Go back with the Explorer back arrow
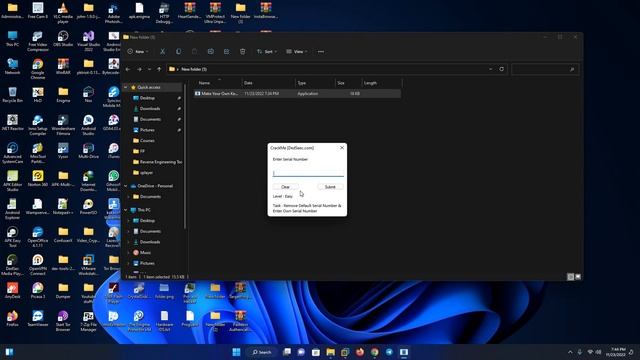Image resolution: width=640 pixels, height=360 pixels. point(128,69)
